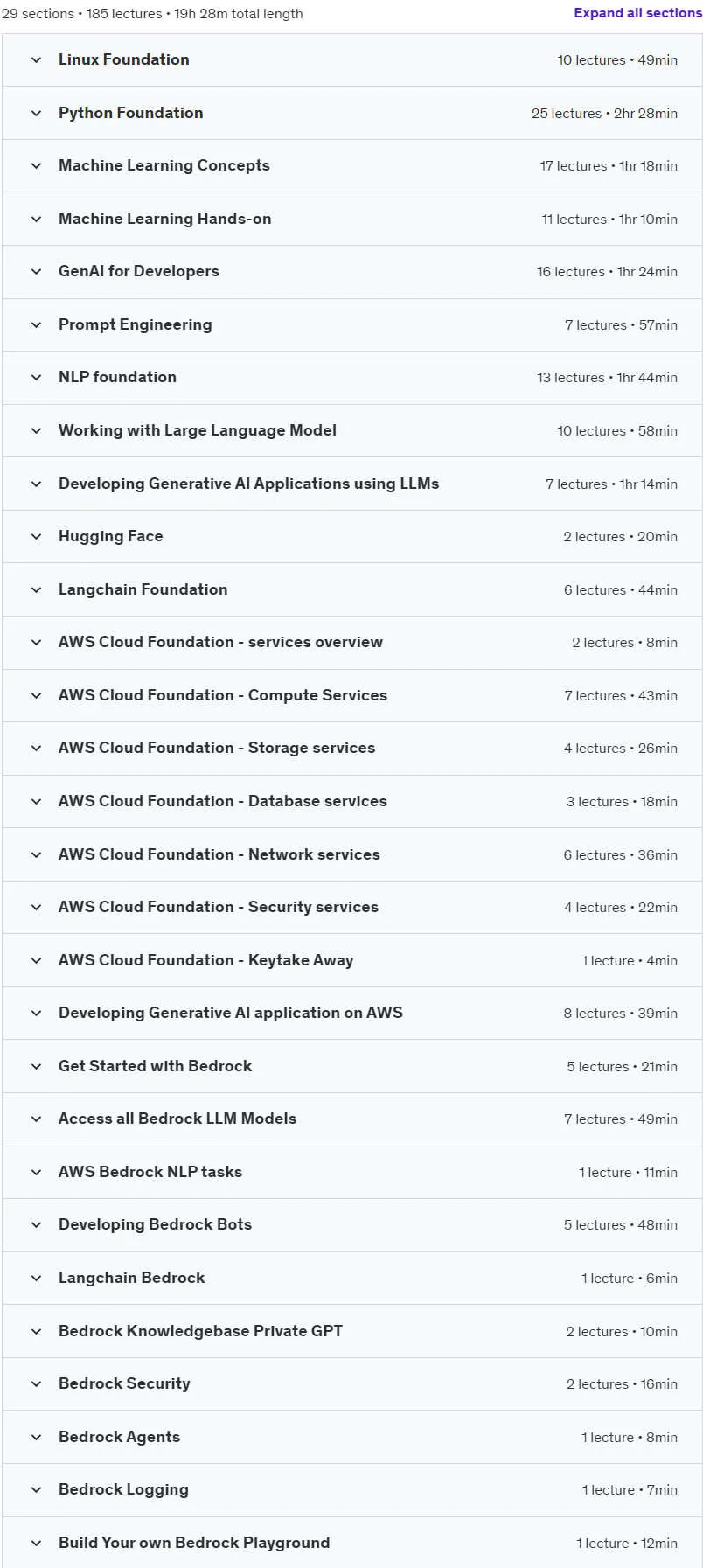Viewport: 703px width, 1568px height.
Task: Open Get Started with Bedrock section
Action: [x=351, y=1067]
